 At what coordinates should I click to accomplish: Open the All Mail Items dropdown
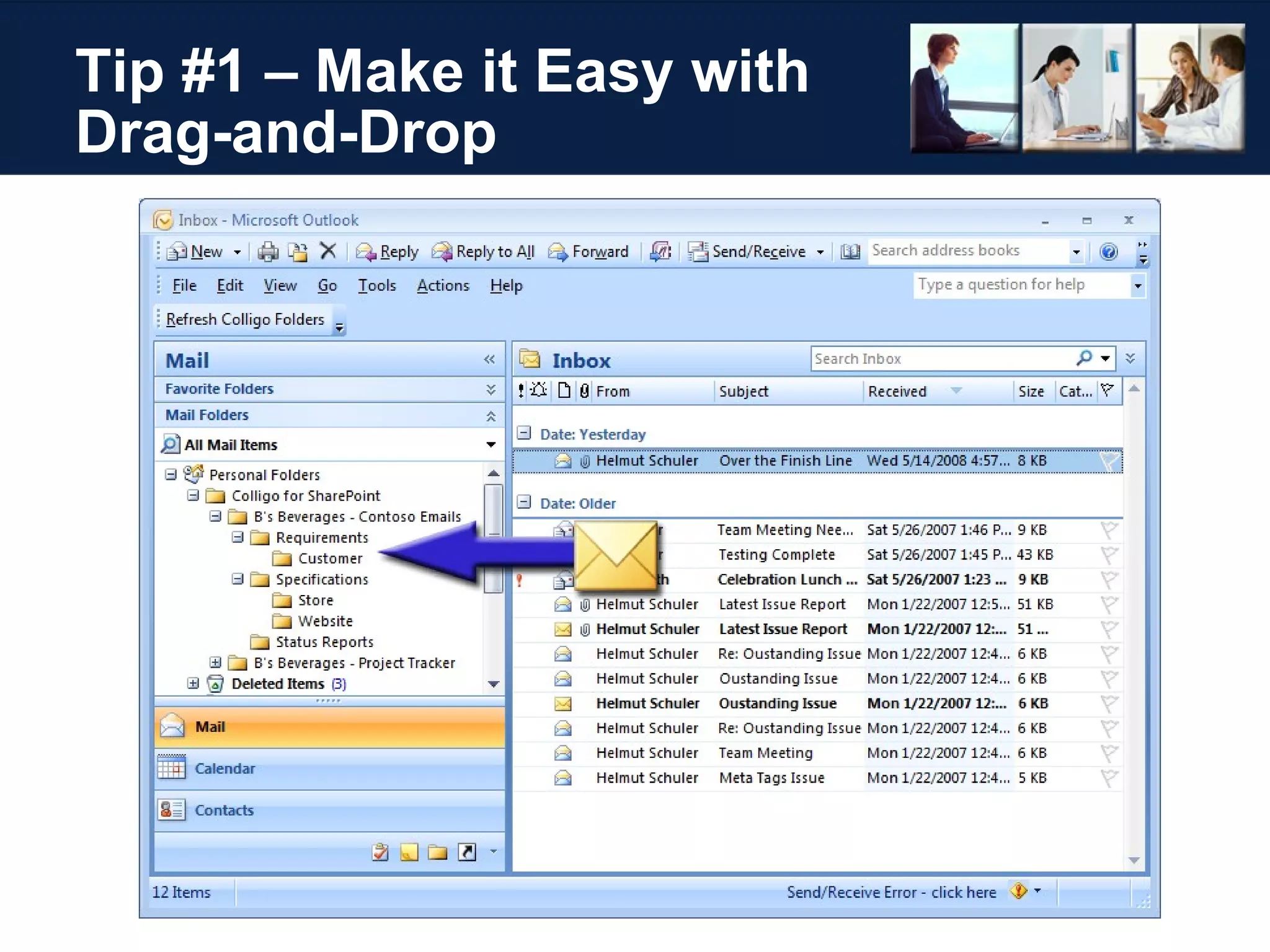(x=491, y=444)
